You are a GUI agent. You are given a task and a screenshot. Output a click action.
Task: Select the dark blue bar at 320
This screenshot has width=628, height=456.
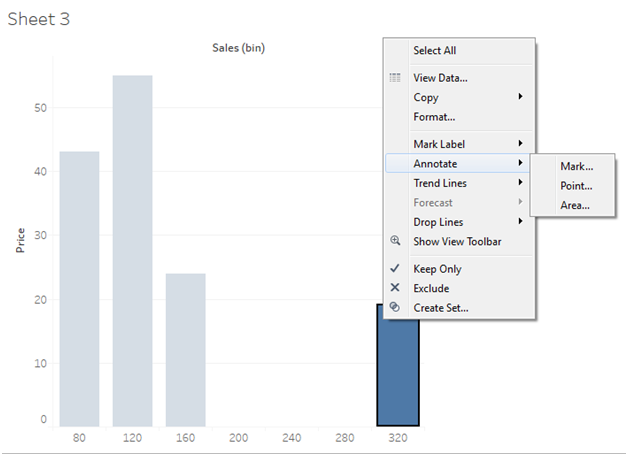[x=398, y=374]
